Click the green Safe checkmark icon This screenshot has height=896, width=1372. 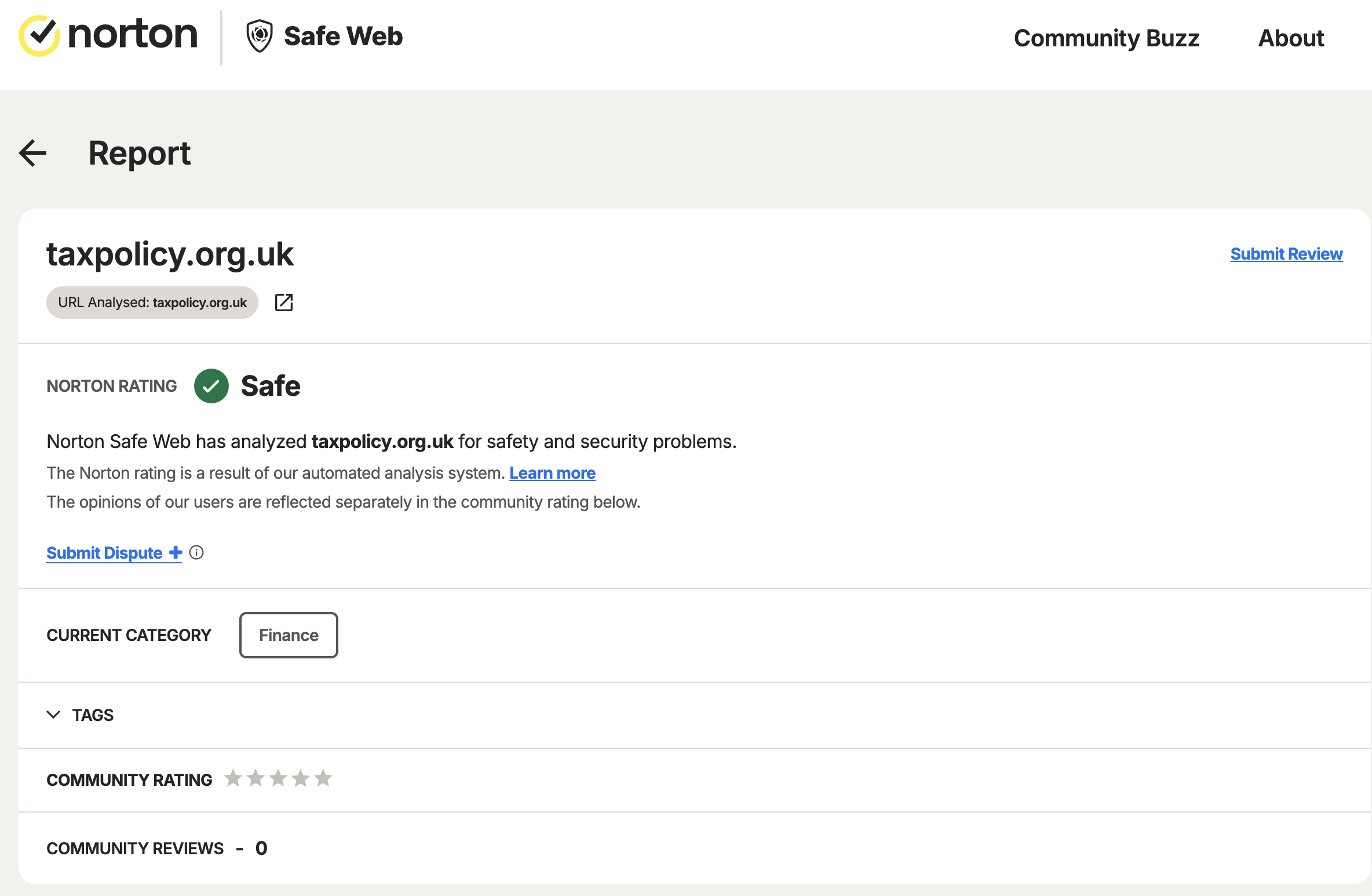point(211,386)
